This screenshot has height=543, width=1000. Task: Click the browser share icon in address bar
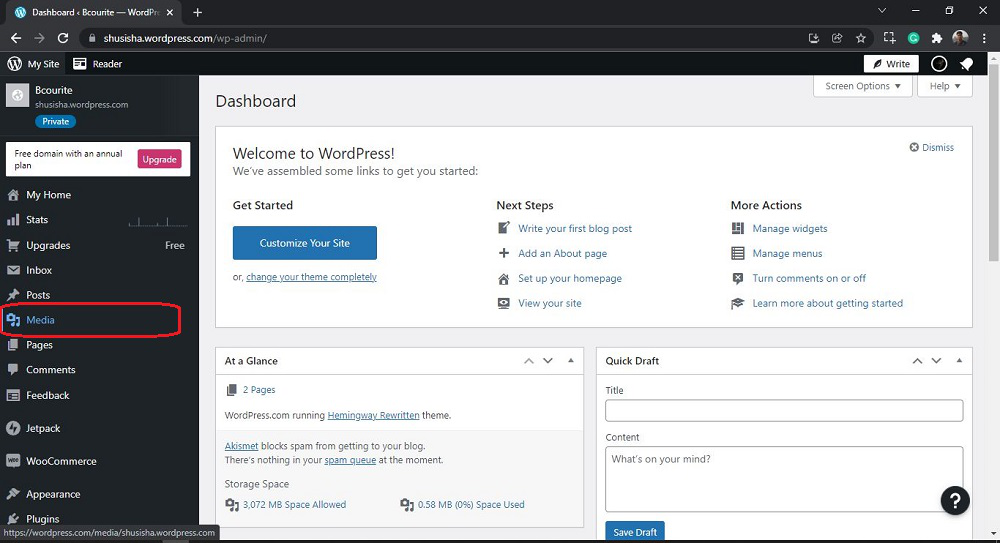click(x=837, y=38)
